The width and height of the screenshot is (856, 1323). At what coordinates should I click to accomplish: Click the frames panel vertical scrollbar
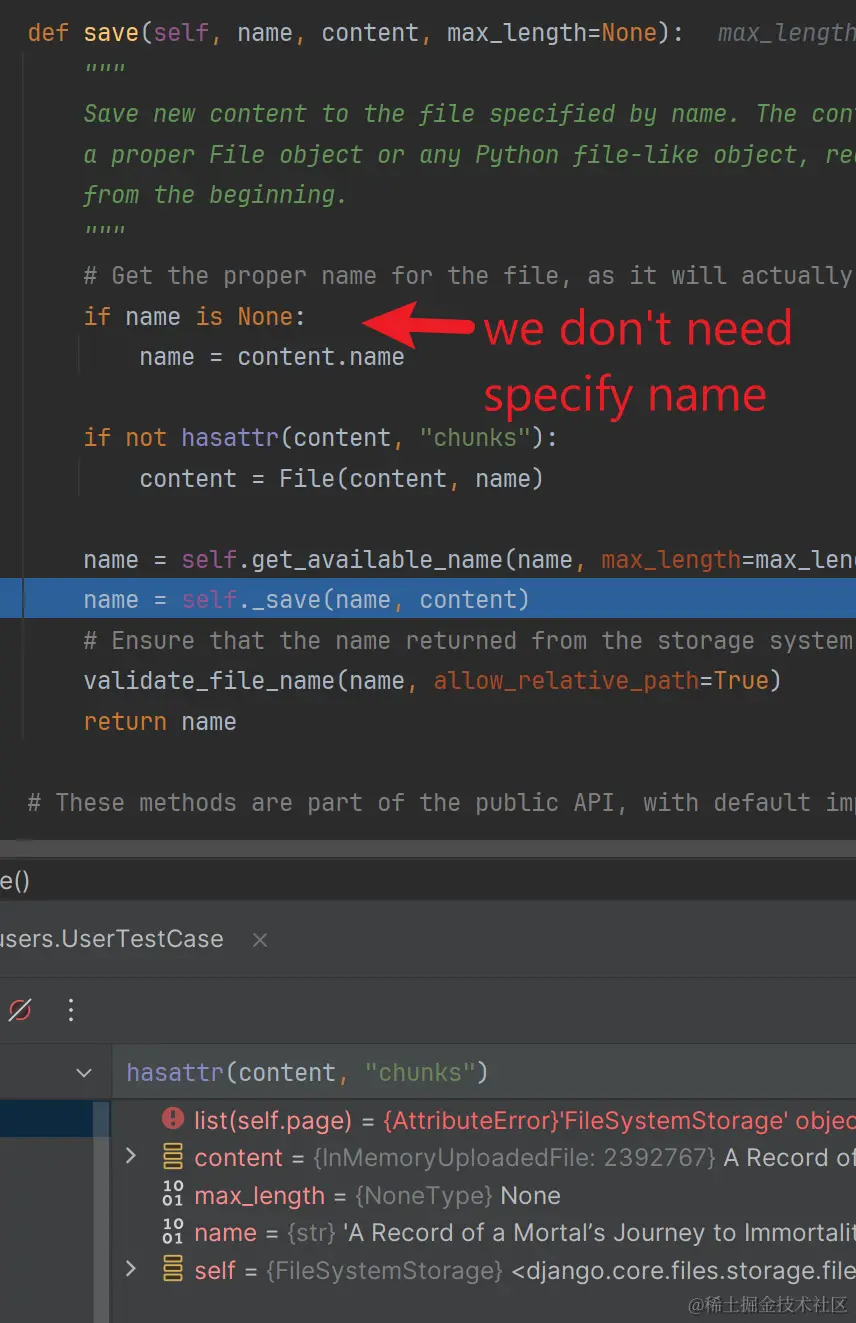pyautogui.click(x=102, y=1212)
